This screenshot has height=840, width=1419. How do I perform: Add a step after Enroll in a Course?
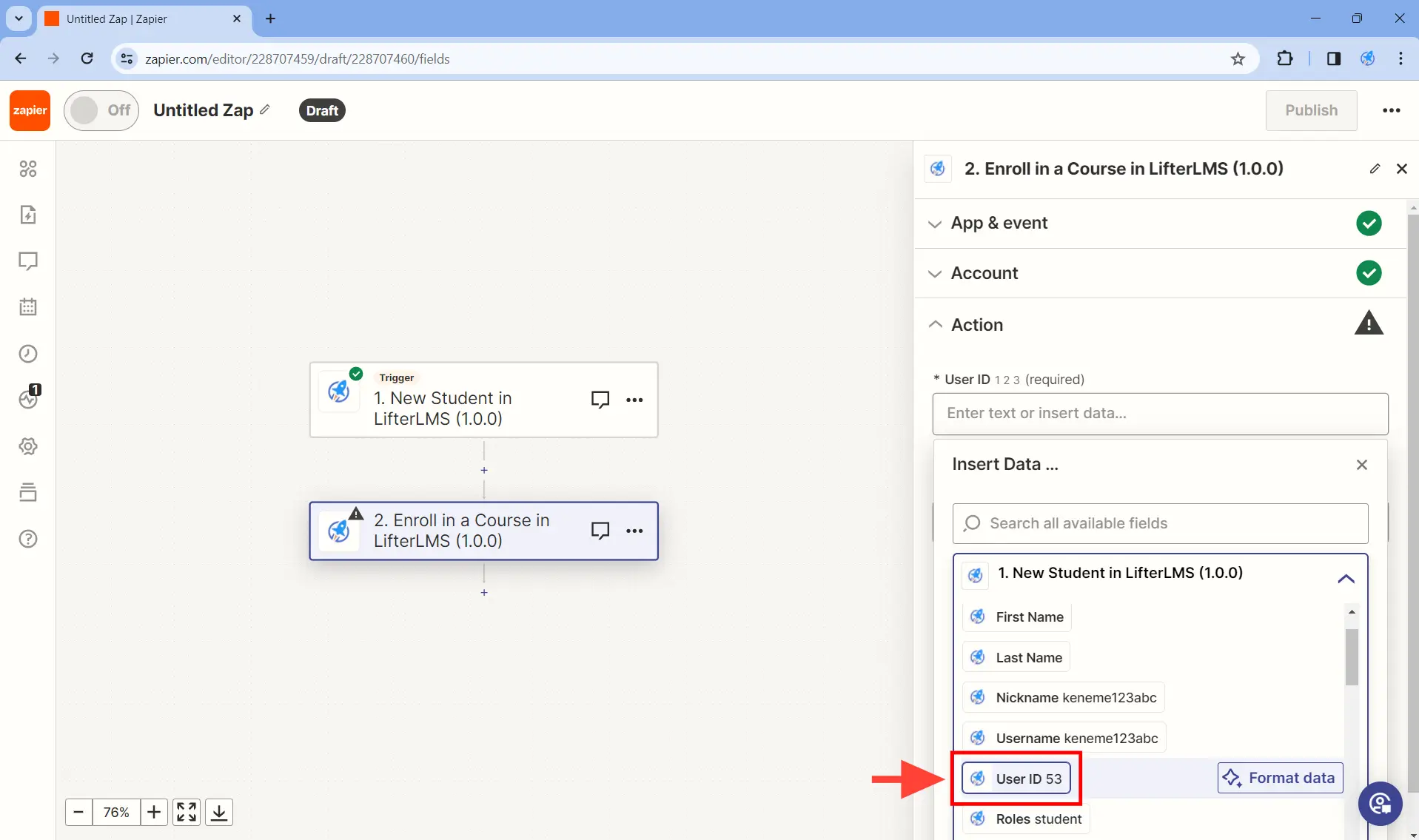pyautogui.click(x=484, y=592)
